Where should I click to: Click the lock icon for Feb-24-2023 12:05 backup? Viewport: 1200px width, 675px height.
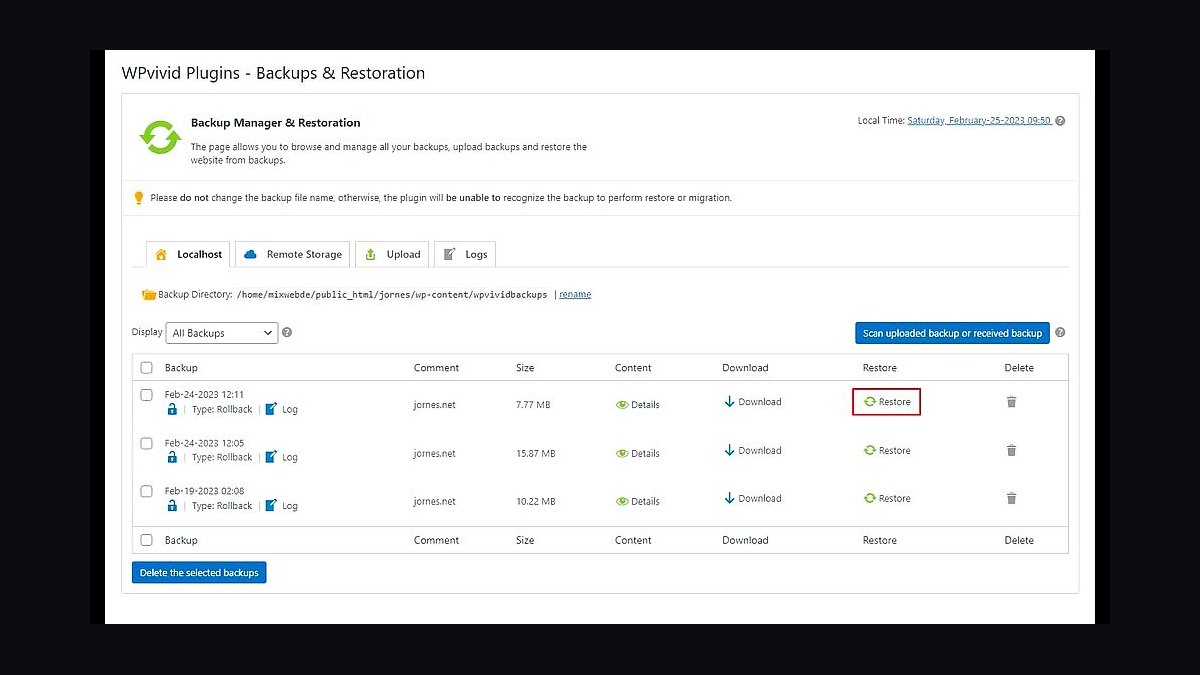pyautogui.click(x=172, y=457)
